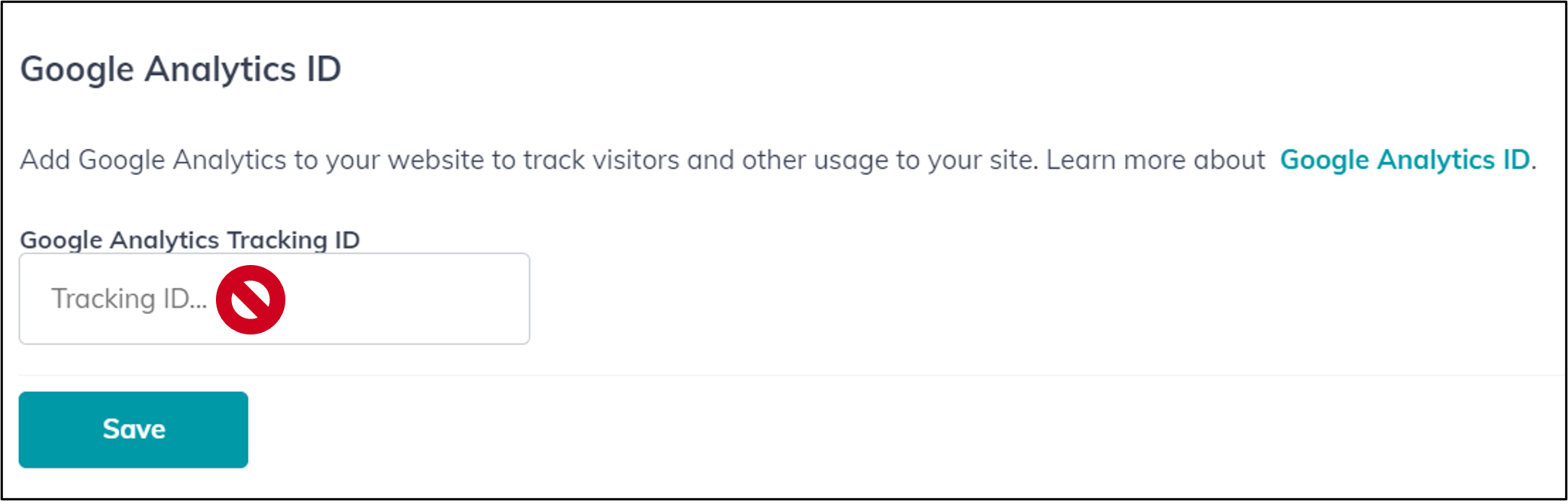Click the teal link ending the description
The width and height of the screenshot is (1568, 501).
[1405, 160]
